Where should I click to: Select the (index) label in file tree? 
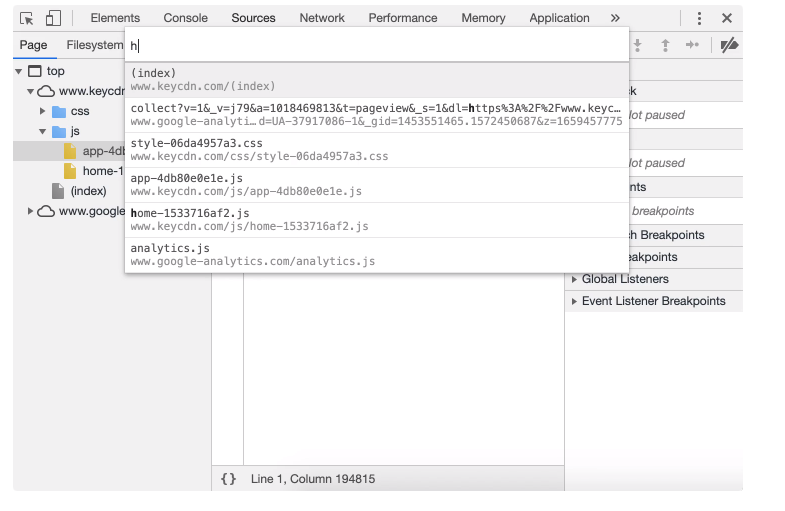click(89, 191)
